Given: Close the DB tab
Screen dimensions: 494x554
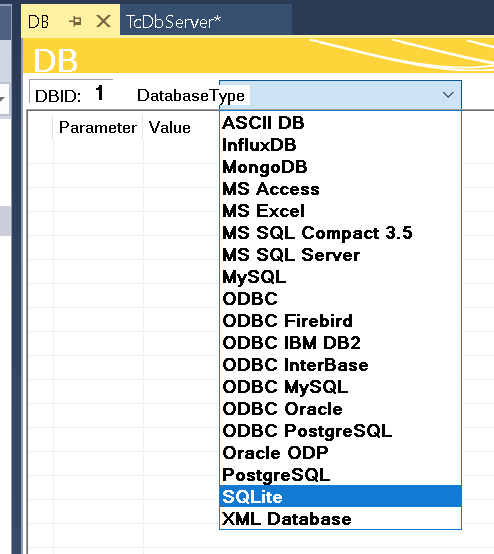Looking at the screenshot, I should pos(103,21).
